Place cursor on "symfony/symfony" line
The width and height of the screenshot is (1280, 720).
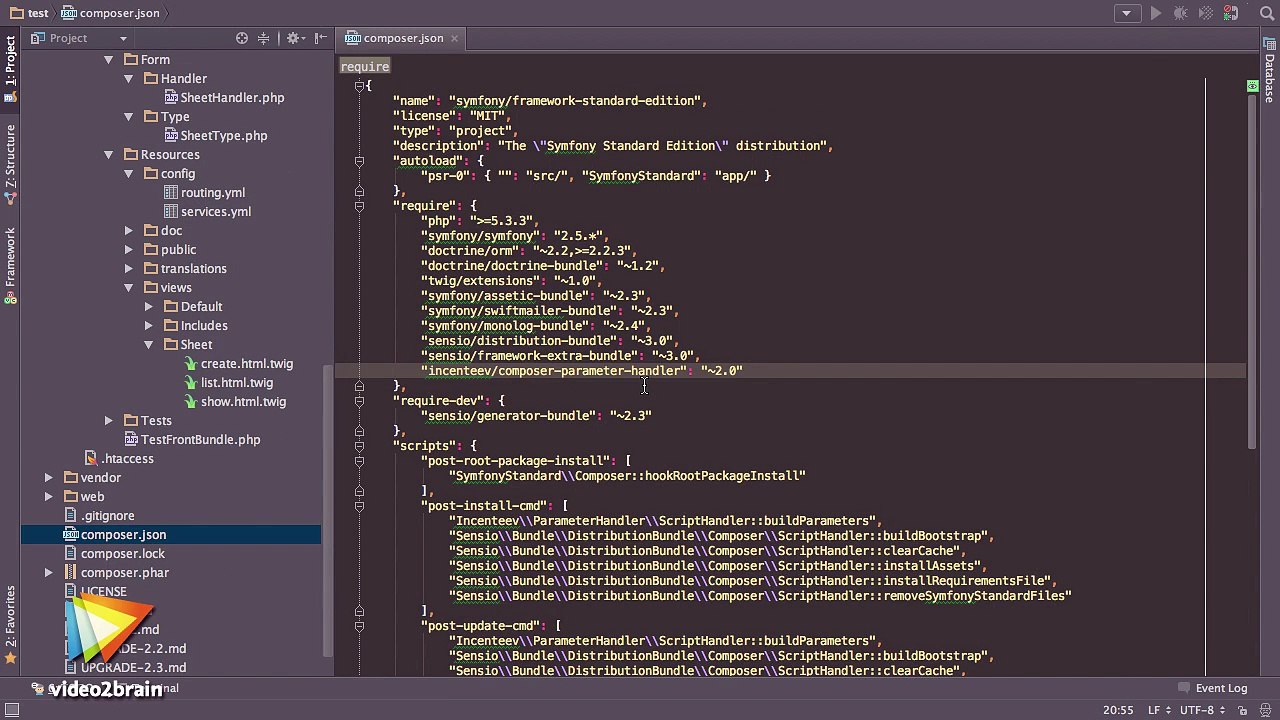coord(514,236)
